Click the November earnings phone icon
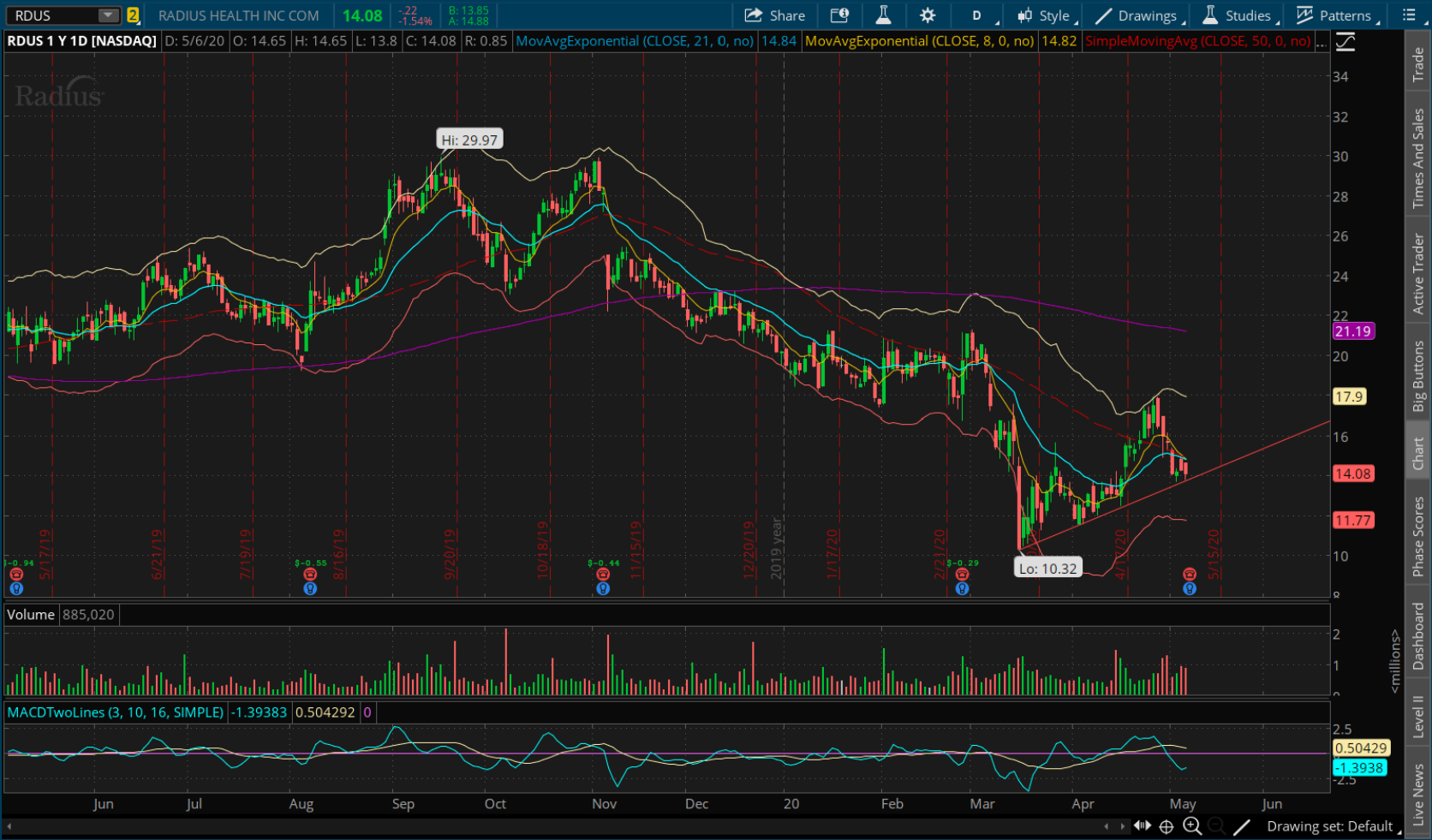This screenshot has height=840, width=1432. [x=603, y=575]
